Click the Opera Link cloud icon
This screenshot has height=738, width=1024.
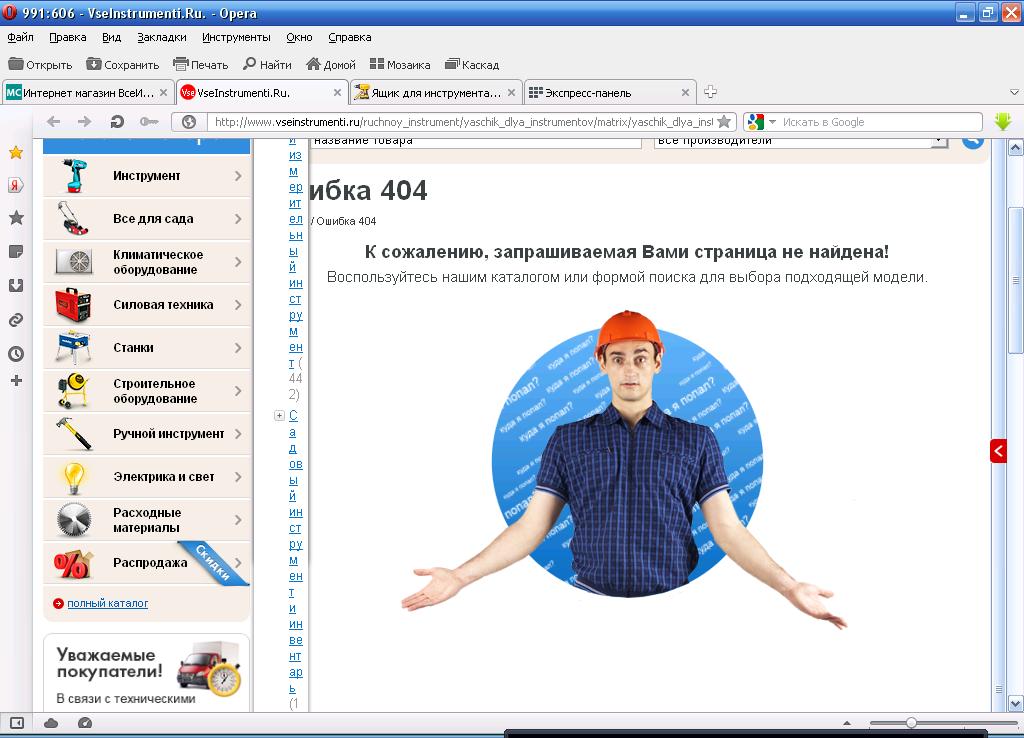pyautogui.click(x=51, y=723)
